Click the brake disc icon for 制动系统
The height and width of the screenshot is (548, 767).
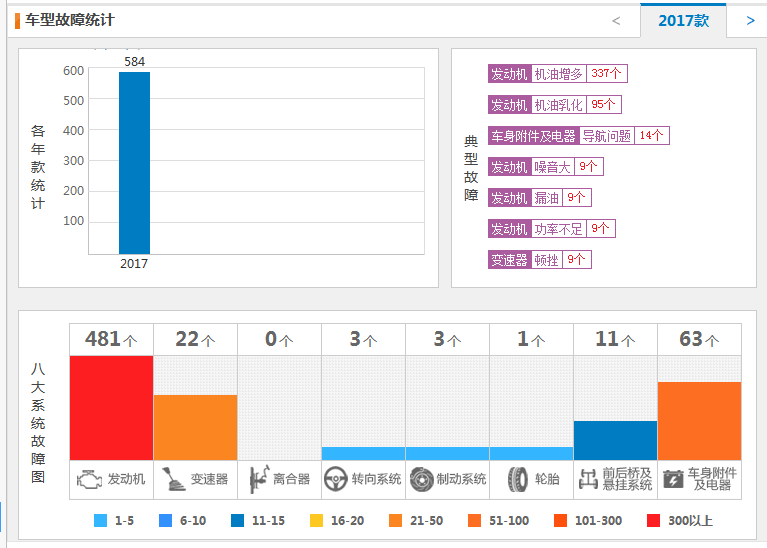(422, 479)
